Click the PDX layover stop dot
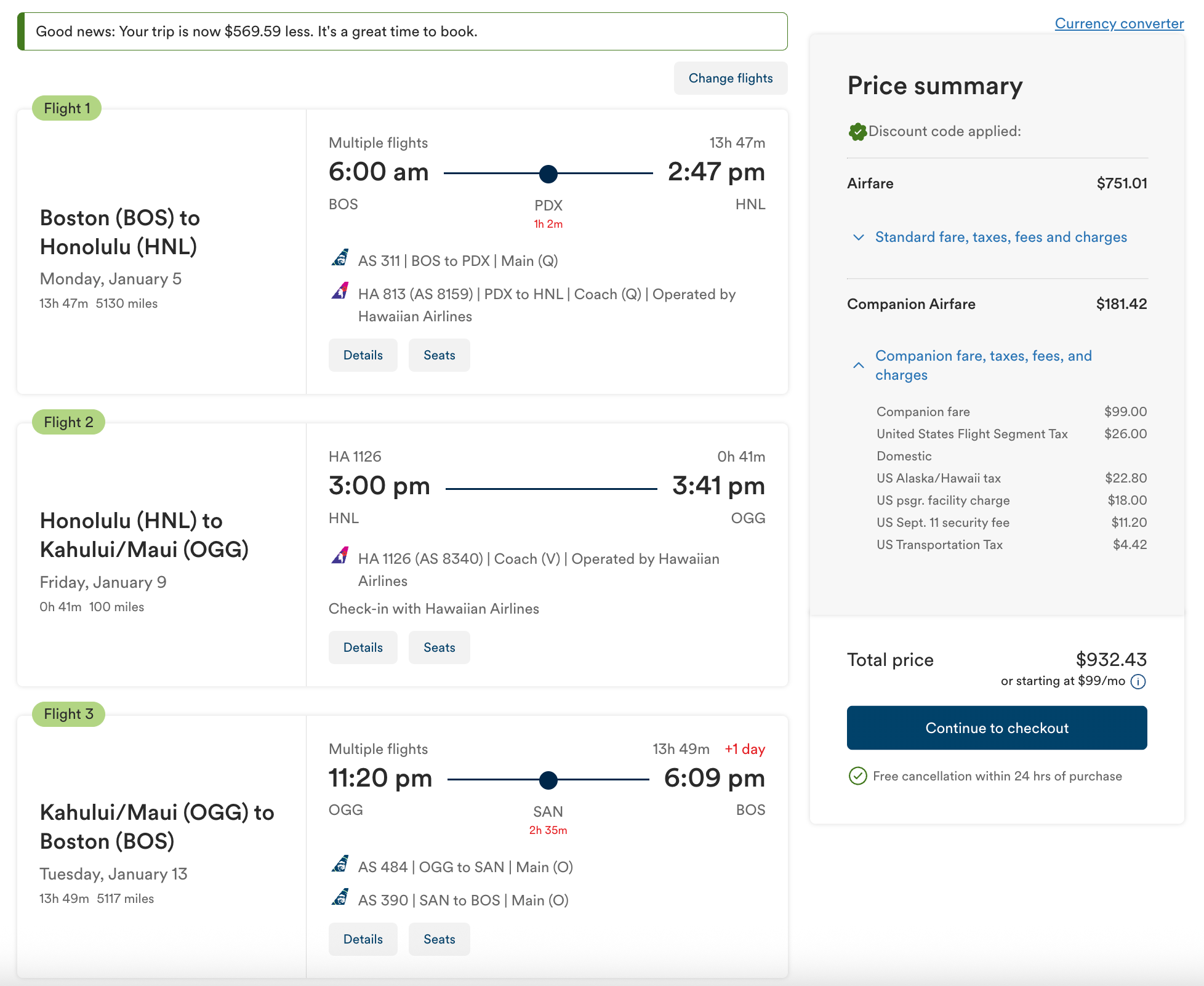This screenshot has width=1204, height=986. (x=548, y=174)
